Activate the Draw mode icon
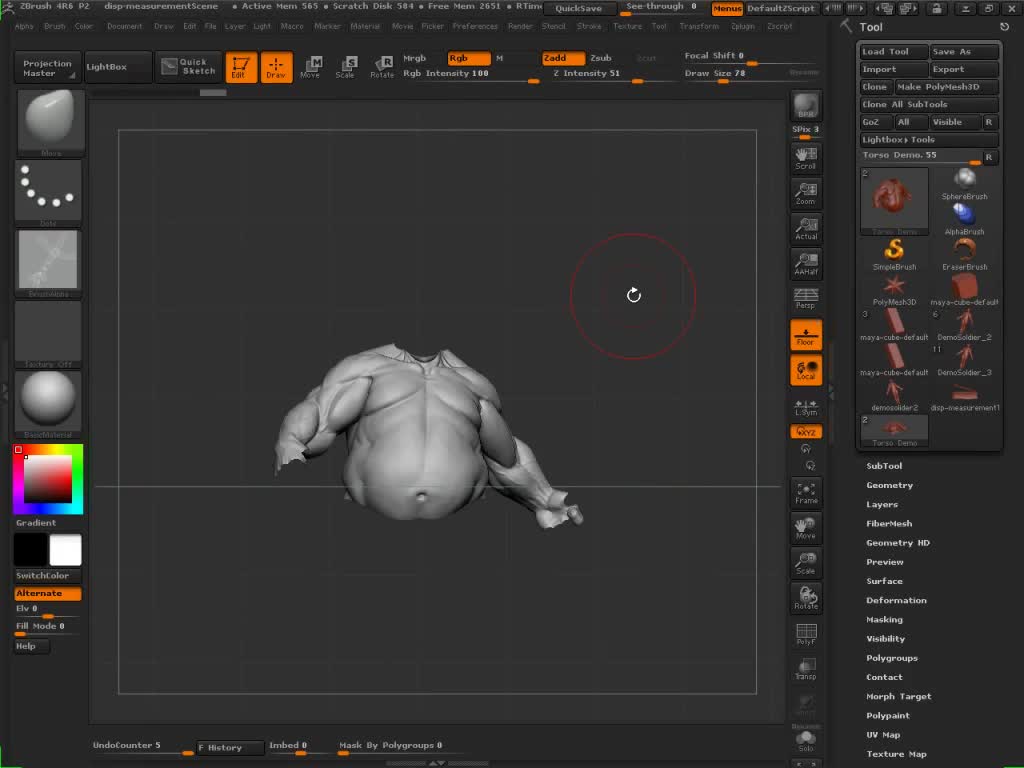The height and width of the screenshot is (768, 1024). 276,67
